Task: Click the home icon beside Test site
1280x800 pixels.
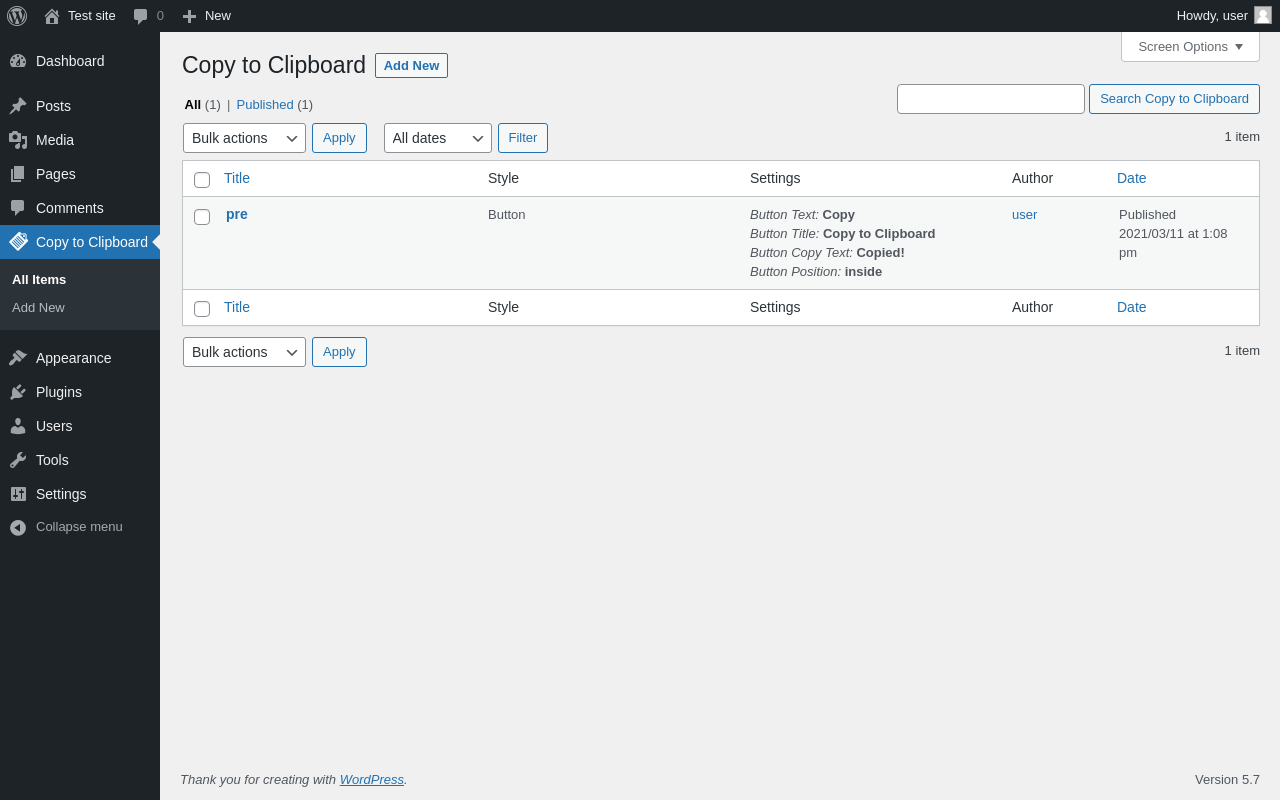Action: (x=52, y=16)
